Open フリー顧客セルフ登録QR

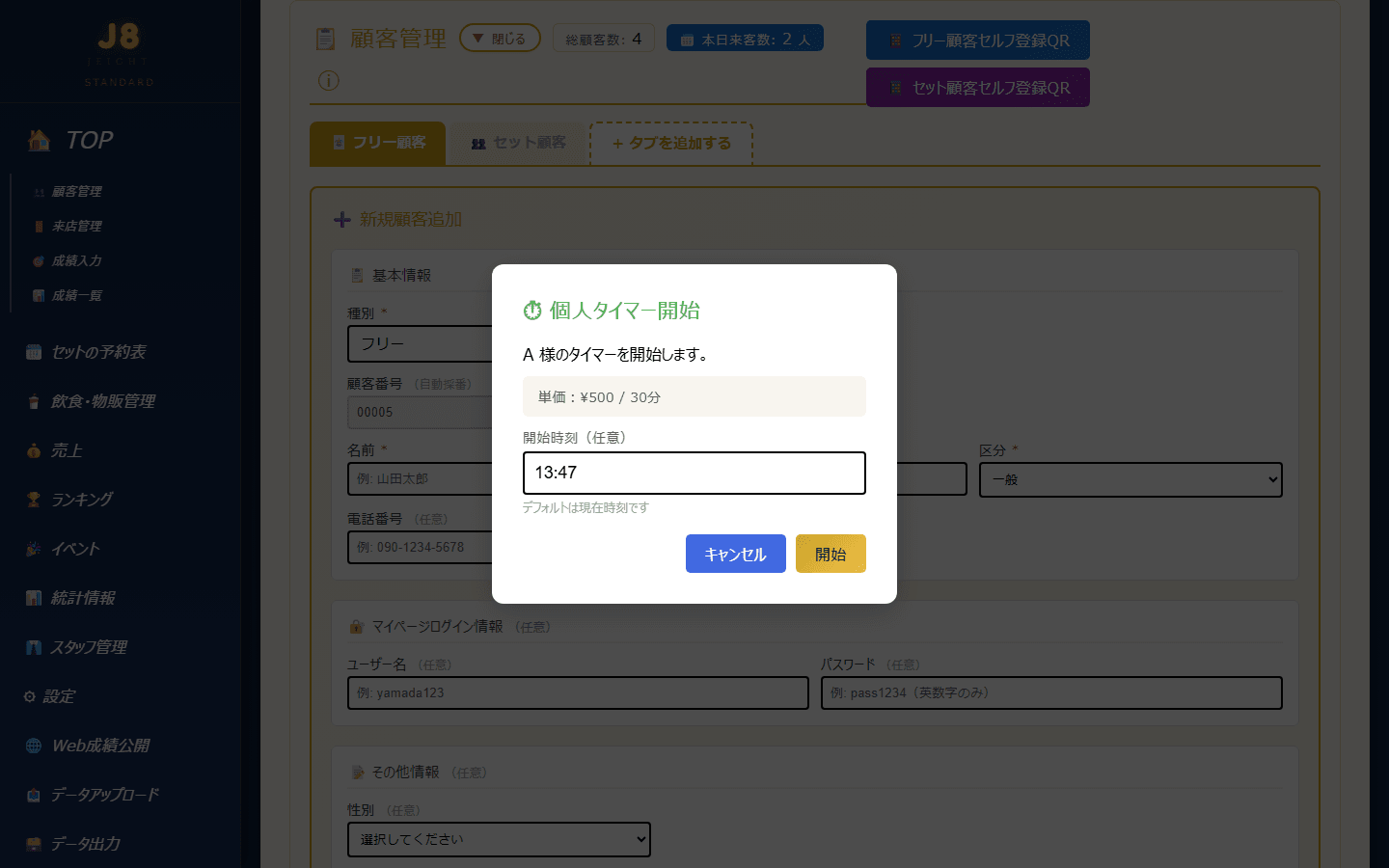(978, 41)
